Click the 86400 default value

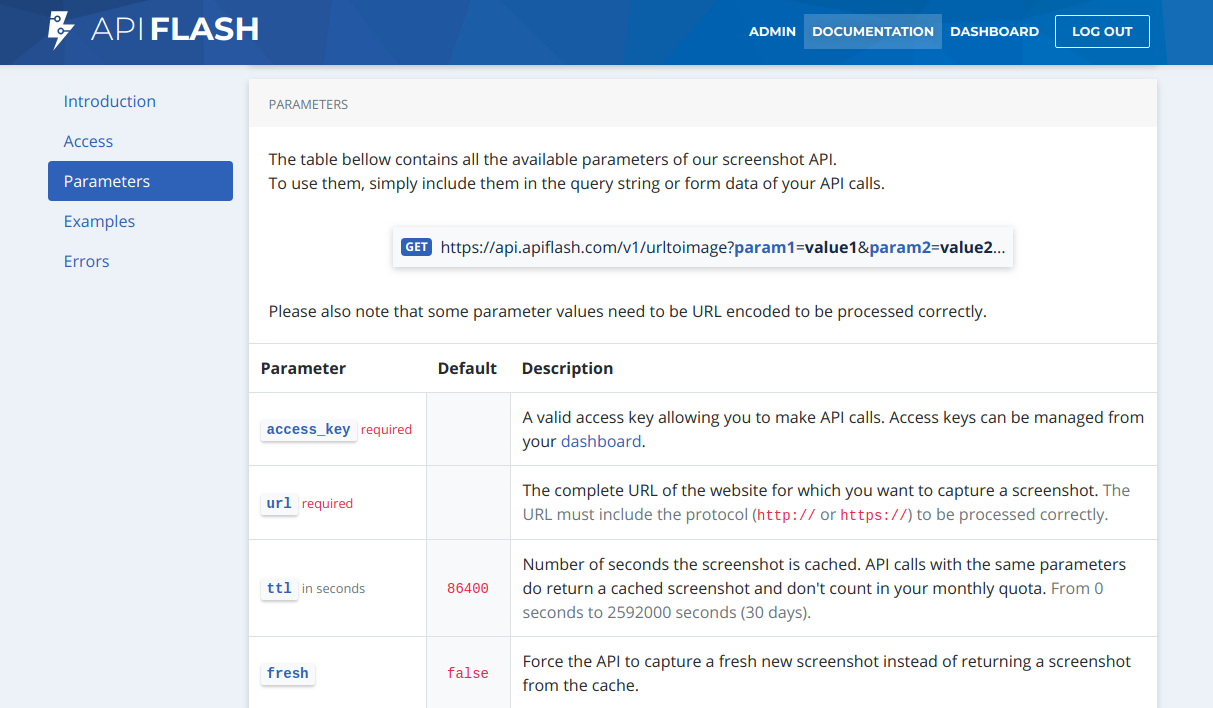[x=467, y=589]
